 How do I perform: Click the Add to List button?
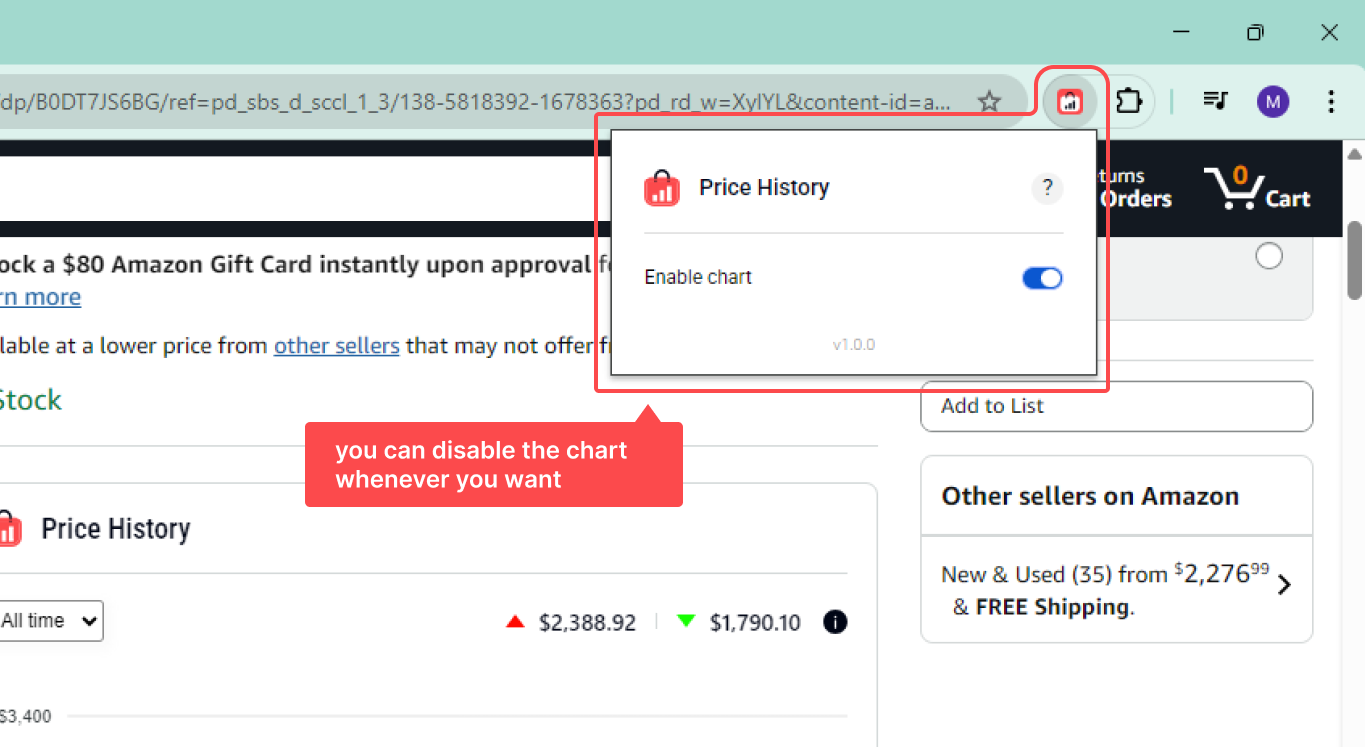point(1116,406)
